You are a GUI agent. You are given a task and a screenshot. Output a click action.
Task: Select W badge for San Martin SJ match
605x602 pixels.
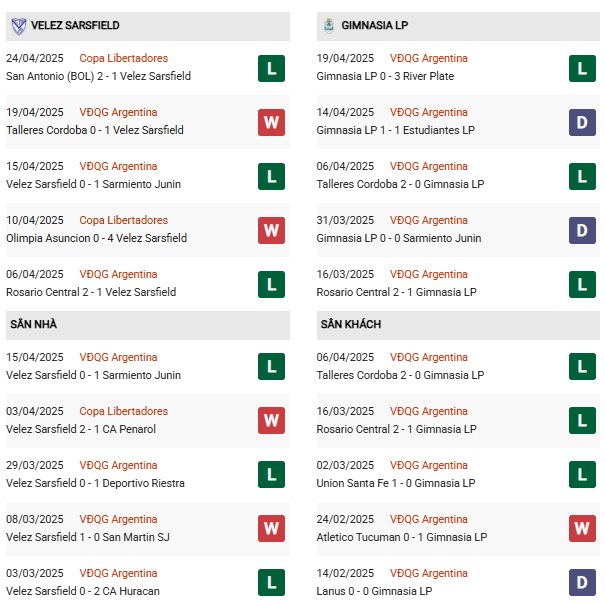pyautogui.click(x=271, y=529)
